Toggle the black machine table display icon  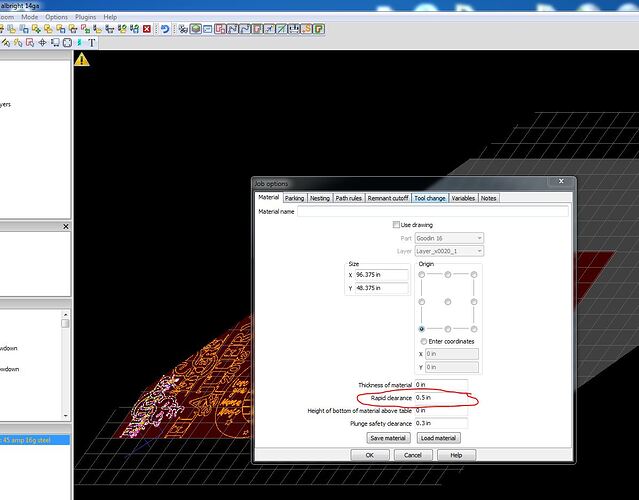coord(294,29)
